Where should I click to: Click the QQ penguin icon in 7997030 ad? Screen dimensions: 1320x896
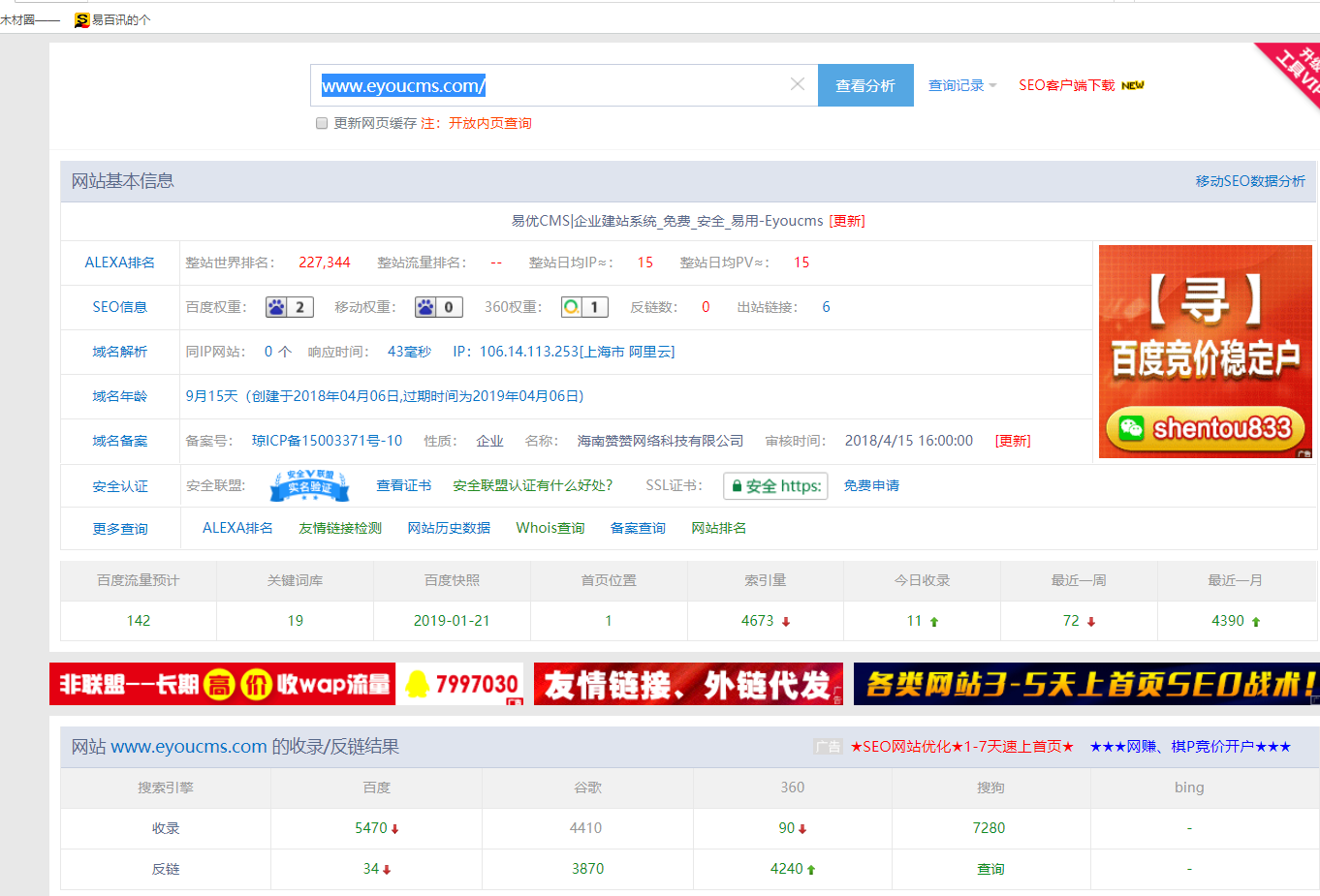pos(418,684)
